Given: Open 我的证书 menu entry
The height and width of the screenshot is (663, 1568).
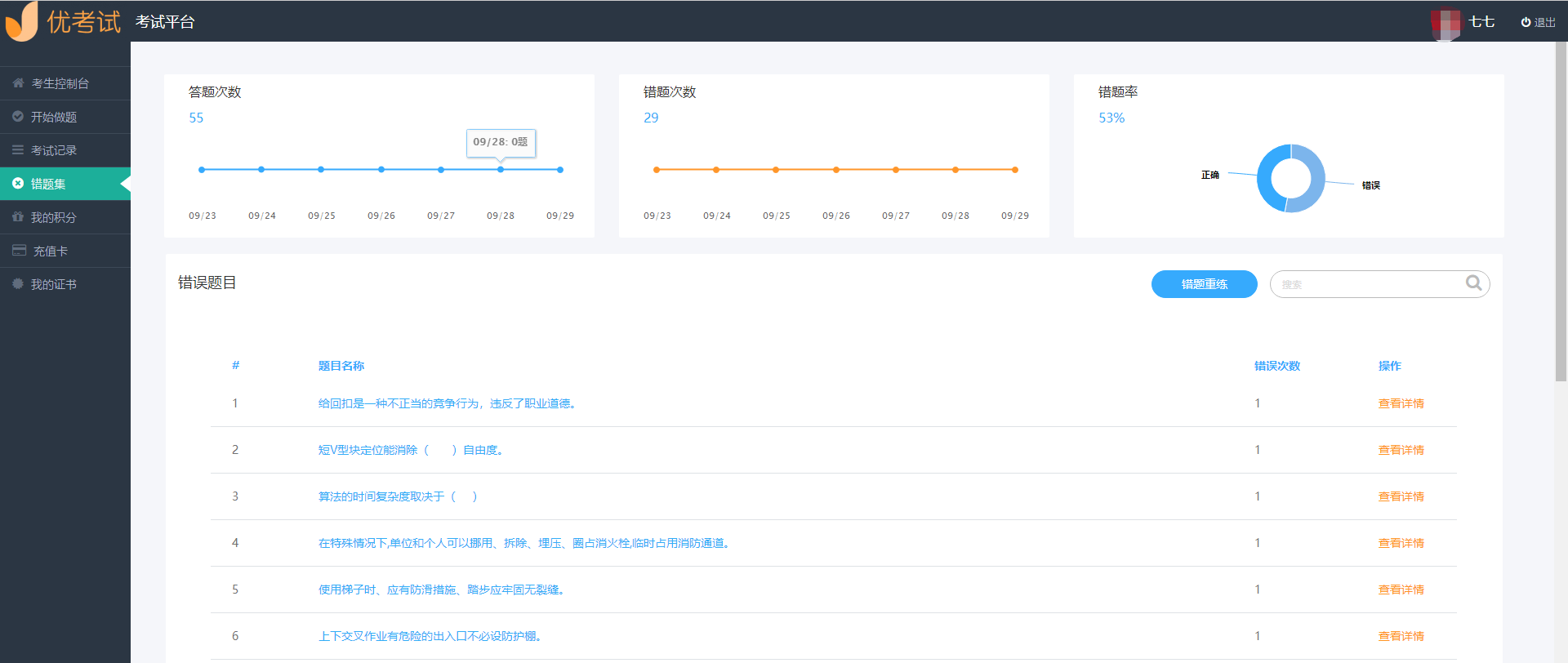Looking at the screenshot, I should pyautogui.click(x=65, y=284).
